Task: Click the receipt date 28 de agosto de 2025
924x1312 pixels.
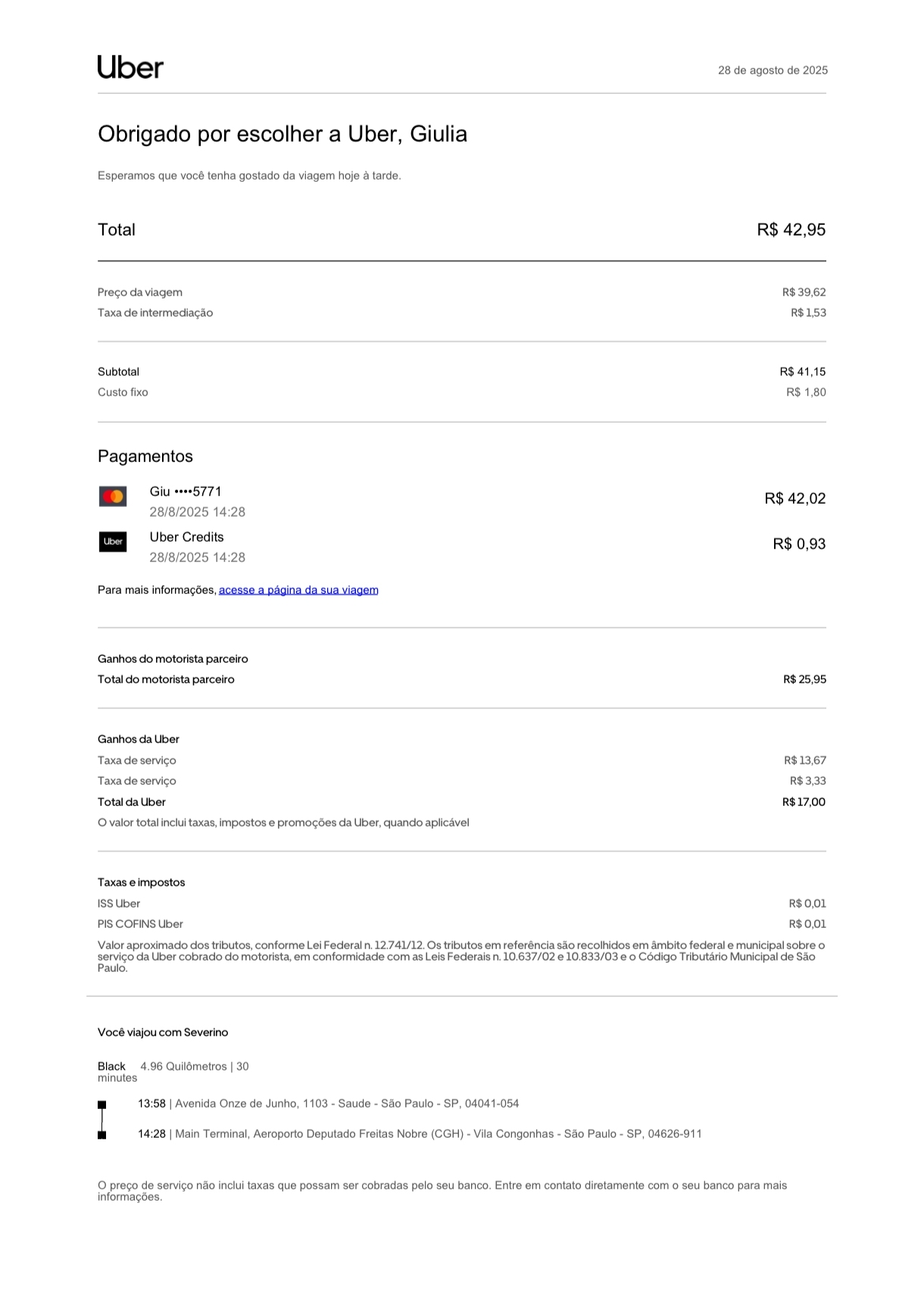Action: pyautogui.click(x=773, y=70)
